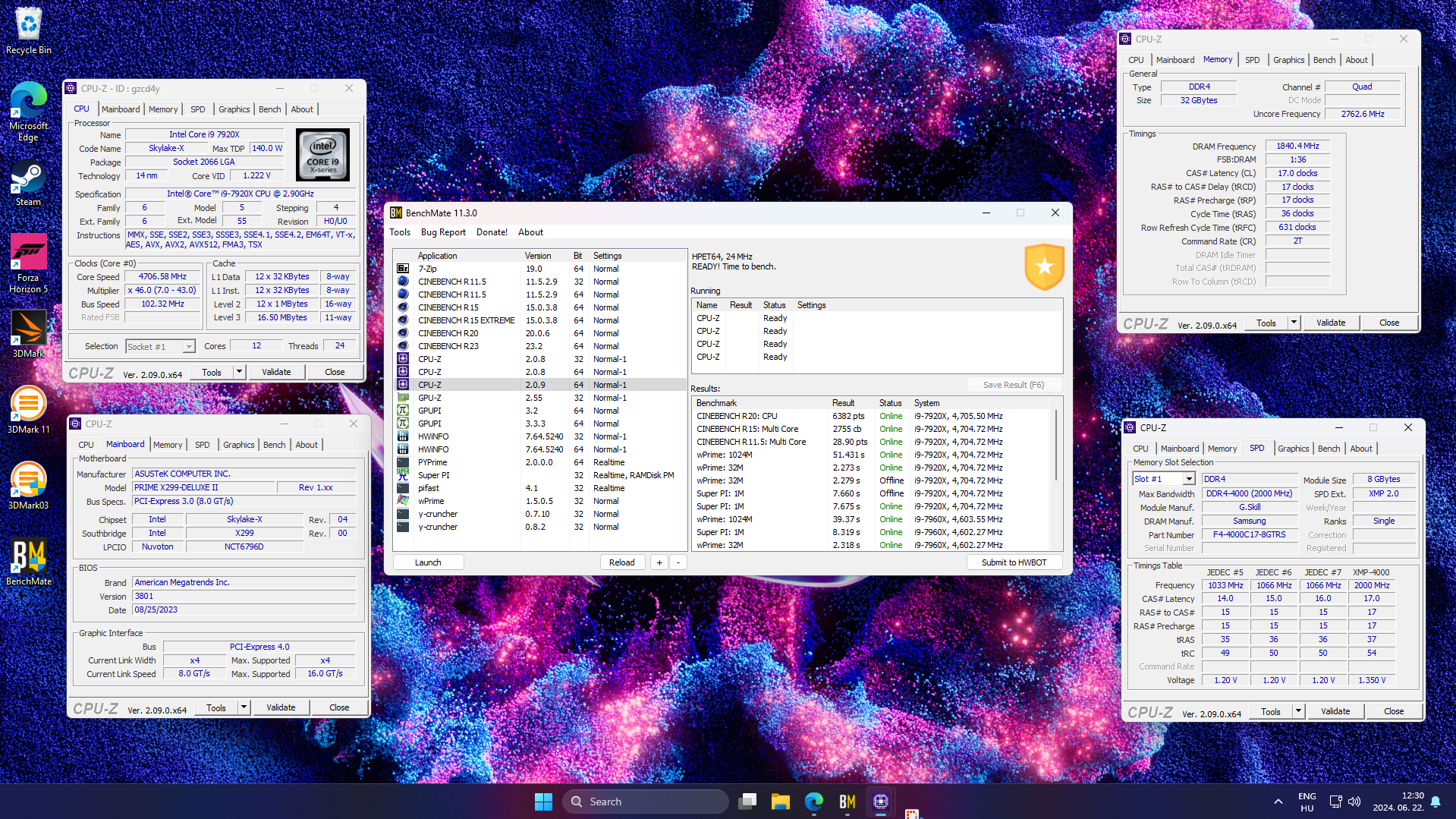The width and height of the screenshot is (1456, 819).
Task: Click the Reload button in BenchMate
Action: point(621,562)
